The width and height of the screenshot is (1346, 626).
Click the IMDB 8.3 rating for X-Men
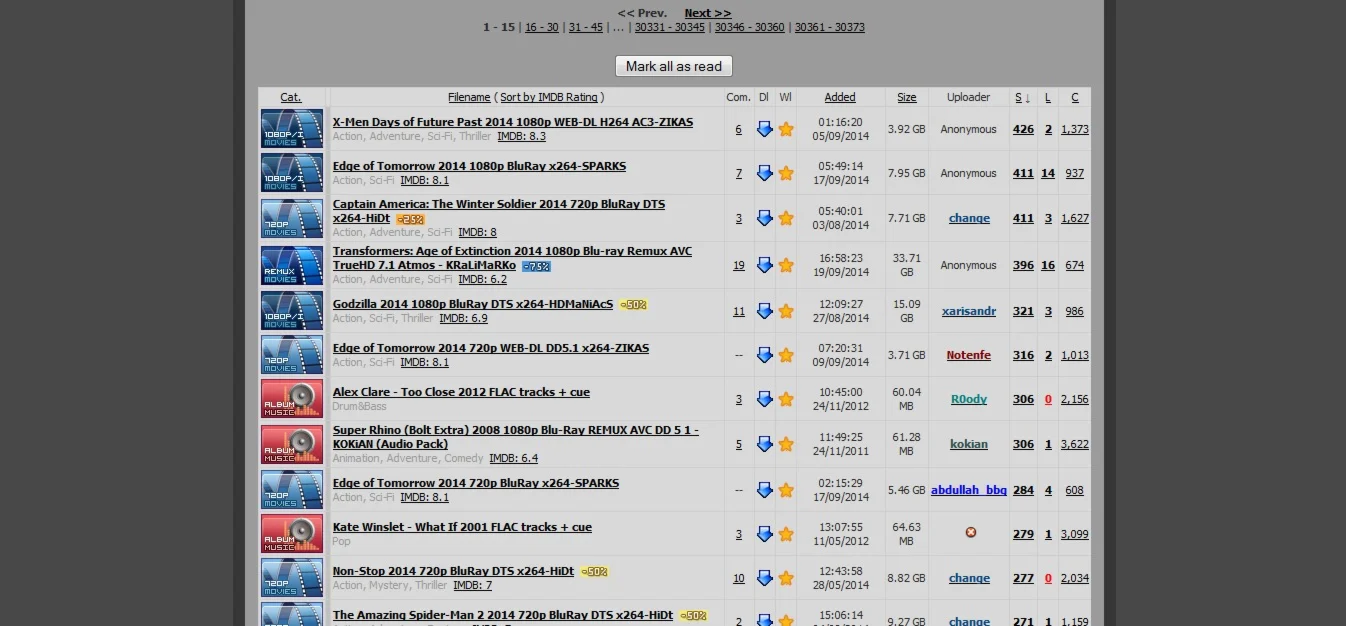(521, 136)
